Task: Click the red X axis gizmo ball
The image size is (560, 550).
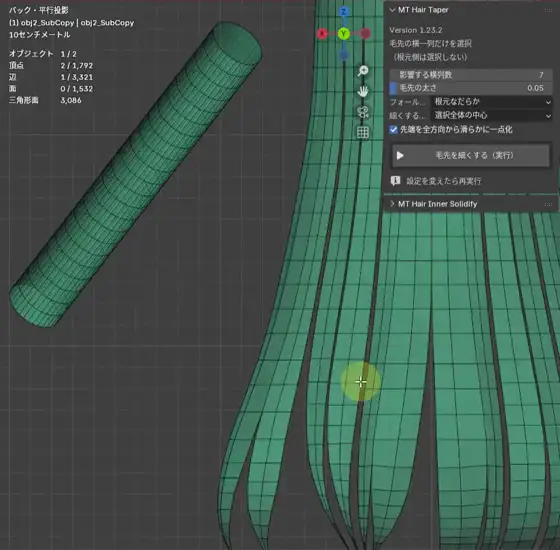Action: click(x=322, y=34)
